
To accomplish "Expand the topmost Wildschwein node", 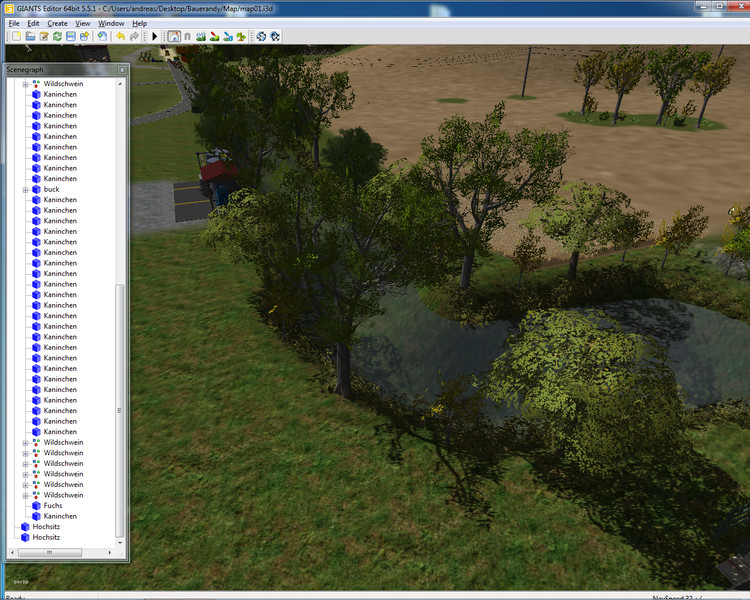I will coord(25,84).
